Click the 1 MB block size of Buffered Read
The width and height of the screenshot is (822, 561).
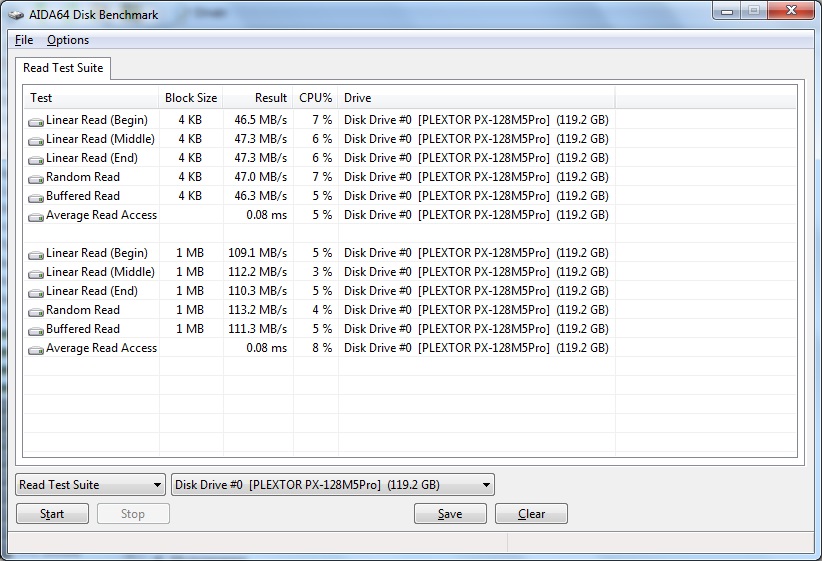190,329
